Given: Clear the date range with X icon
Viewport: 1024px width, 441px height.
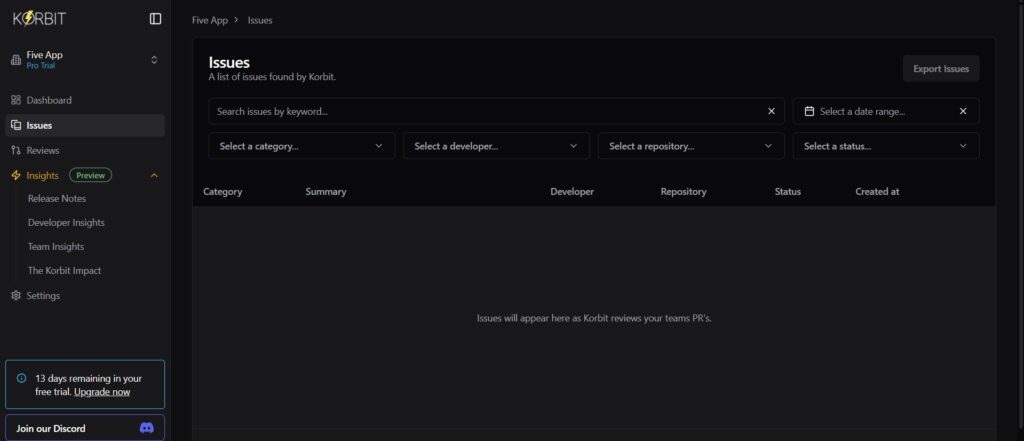Looking at the screenshot, I should click(963, 111).
